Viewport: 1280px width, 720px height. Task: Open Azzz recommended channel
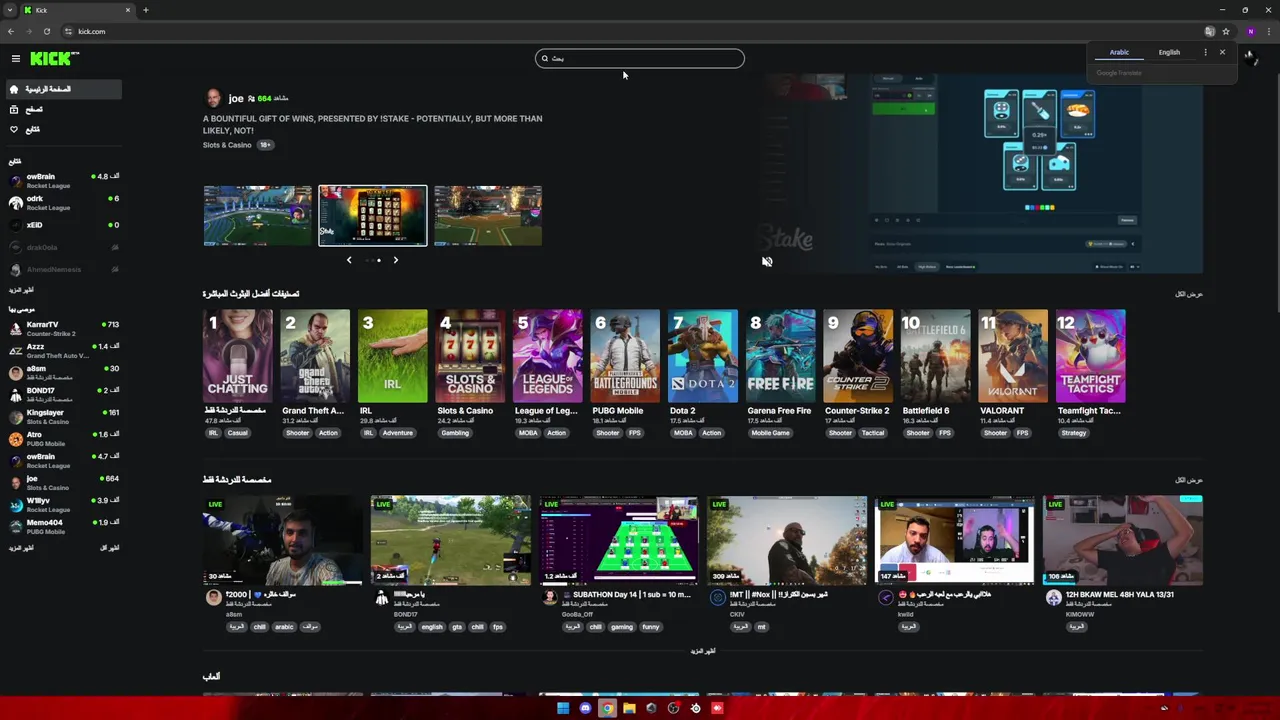coord(62,351)
